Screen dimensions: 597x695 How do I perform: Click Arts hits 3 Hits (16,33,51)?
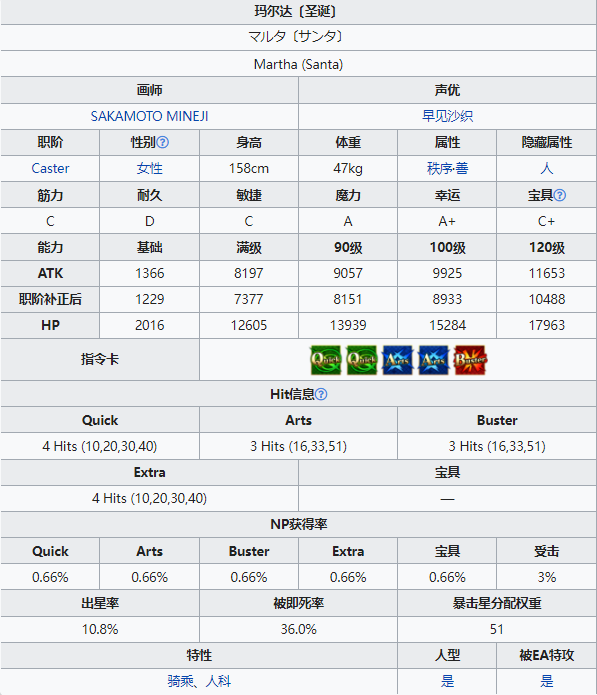[298, 446]
